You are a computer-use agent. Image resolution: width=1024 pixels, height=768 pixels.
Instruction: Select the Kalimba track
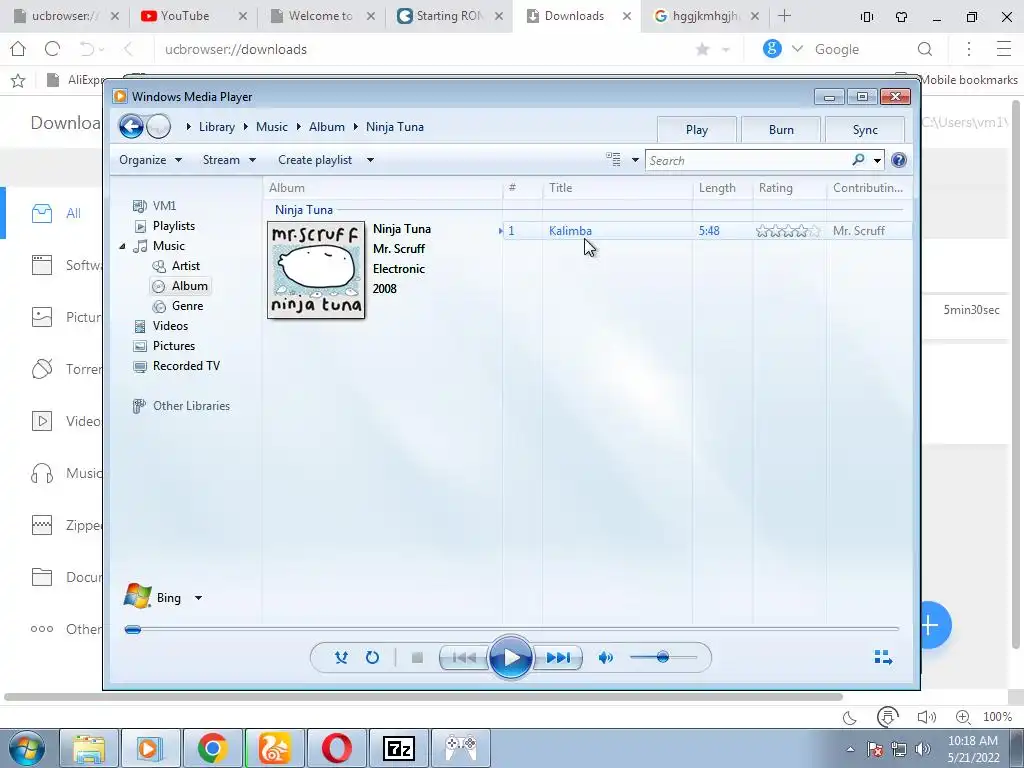[x=570, y=231]
